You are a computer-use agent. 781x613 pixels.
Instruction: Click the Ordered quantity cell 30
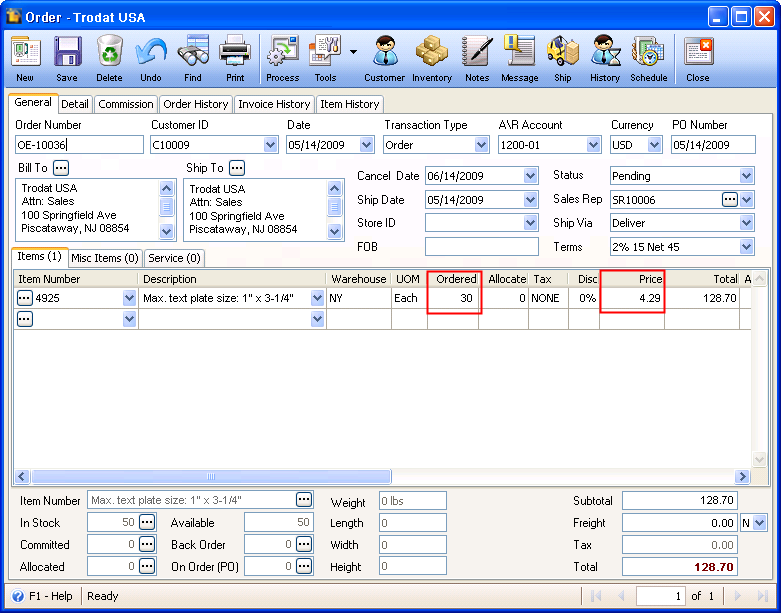(454, 298)
